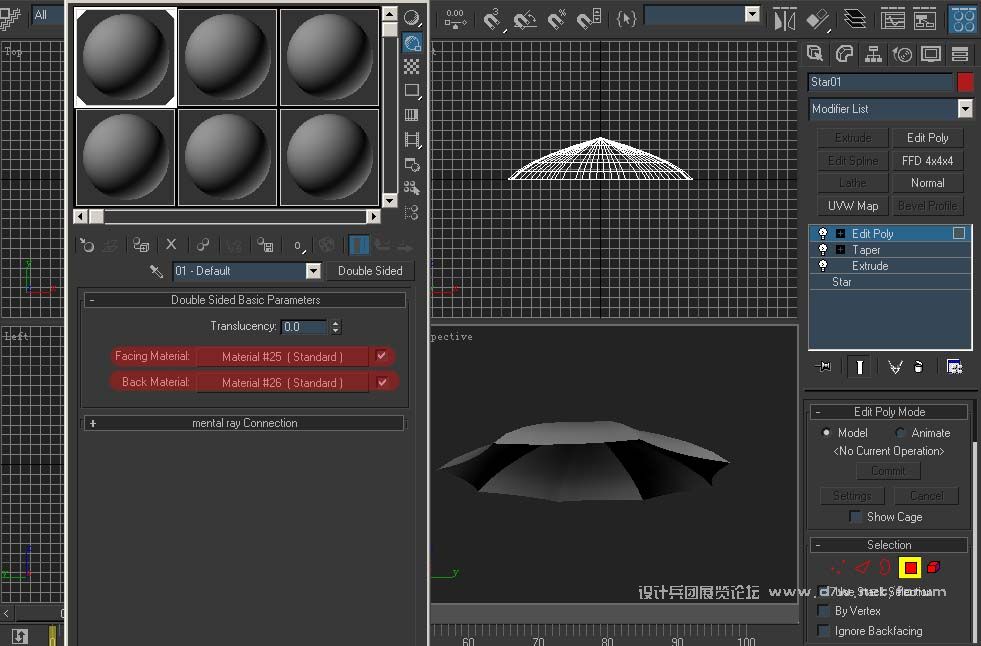Click the Align tool icon
Viewport: 981px width, 646px height.
coord(818,19)
